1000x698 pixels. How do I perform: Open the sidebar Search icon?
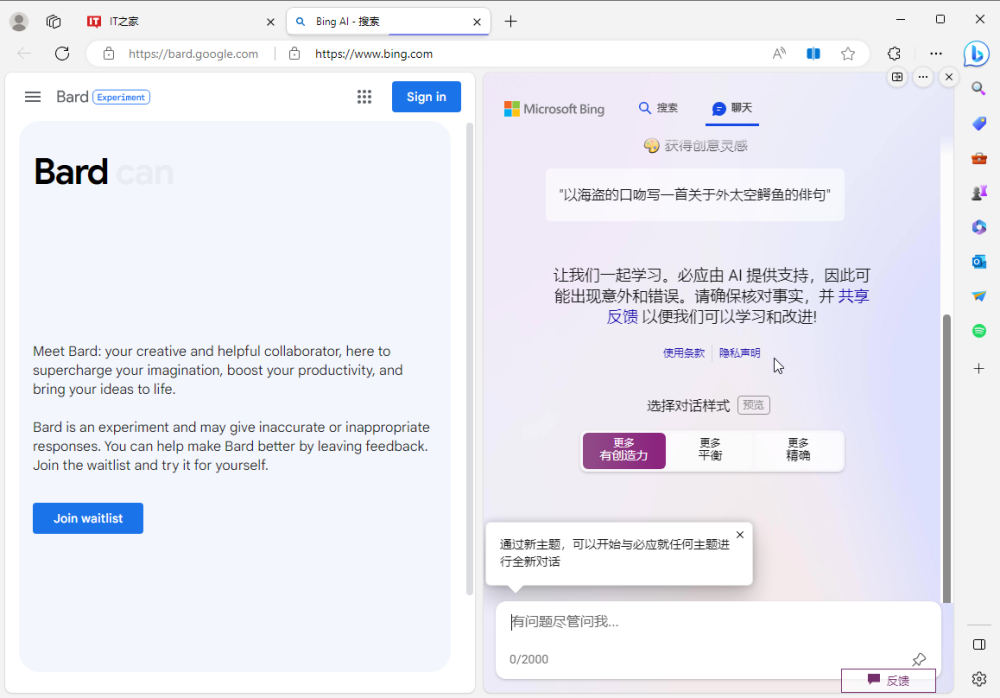click(978, 88)
